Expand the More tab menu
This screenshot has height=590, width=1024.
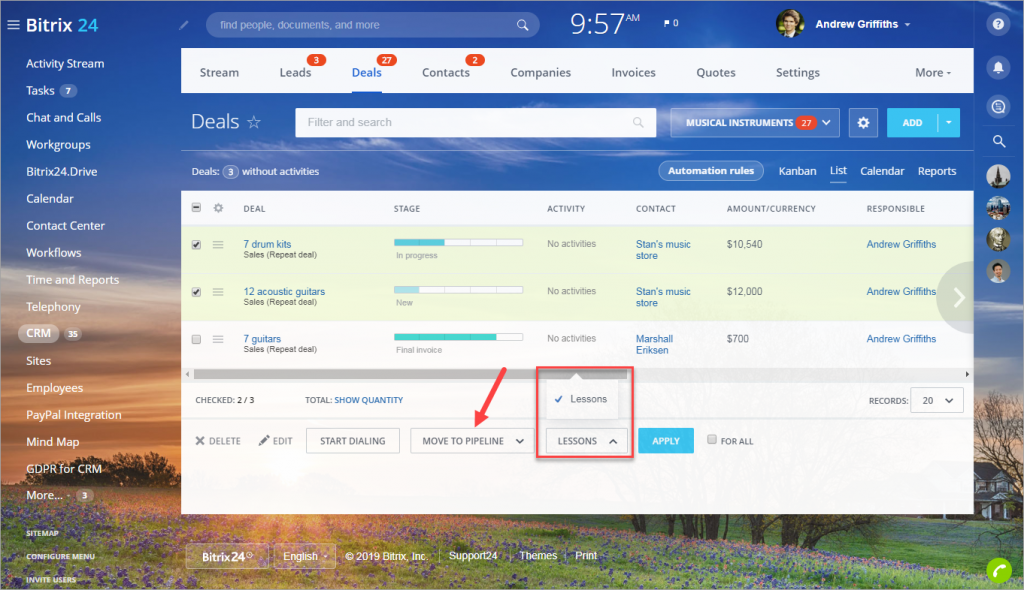pyautogui.click(x=933, y=73)
